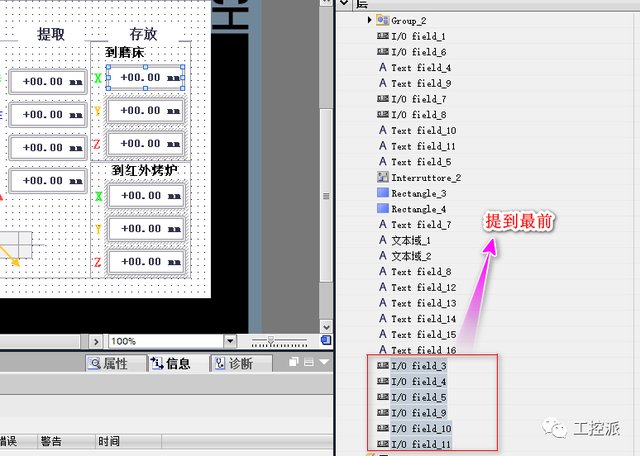Select I/O field_1 in layer list
This screenshot has height=456, width=640.
(x=418, y=36)
